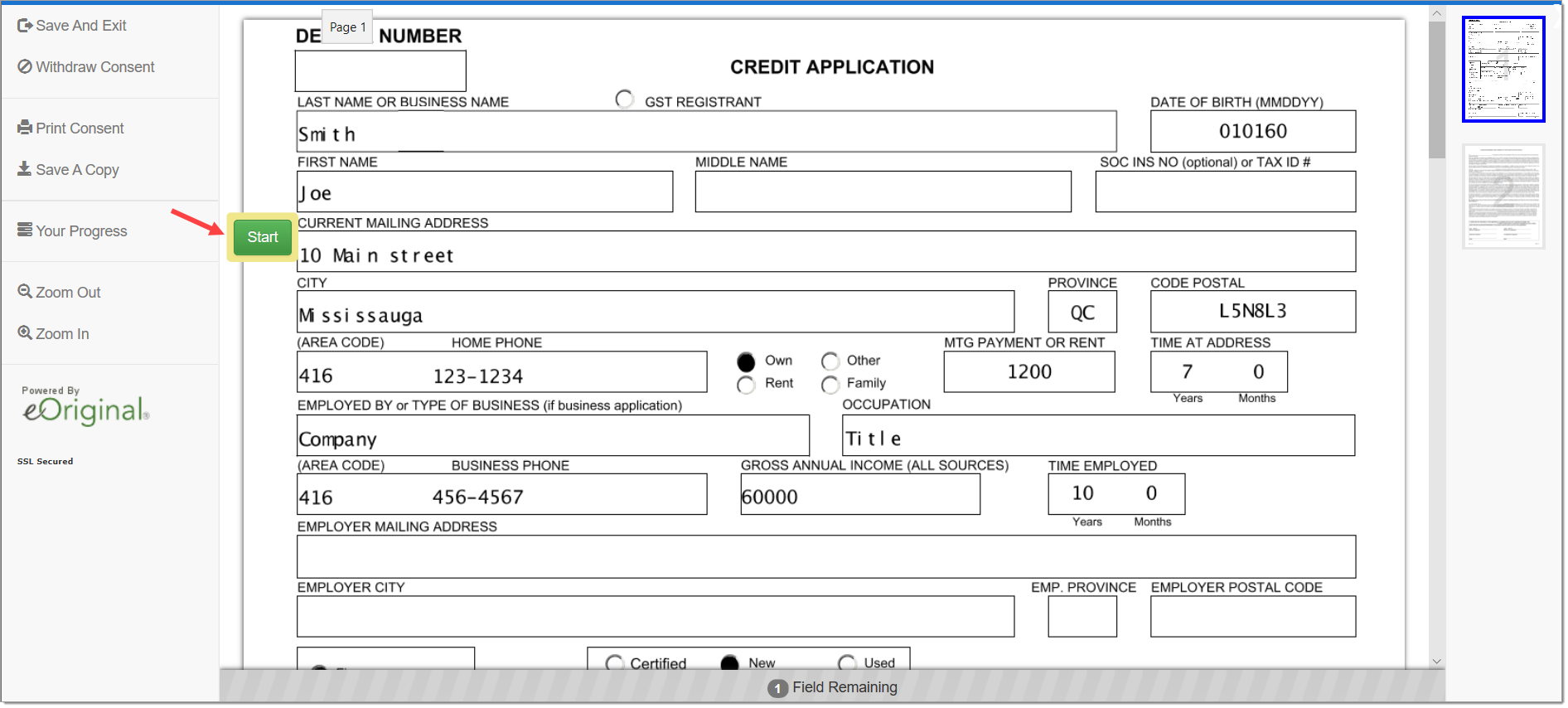This screenshot has width=1568, height=708.
Task: Open the Save And Exit link
Action: click(81, 26)
